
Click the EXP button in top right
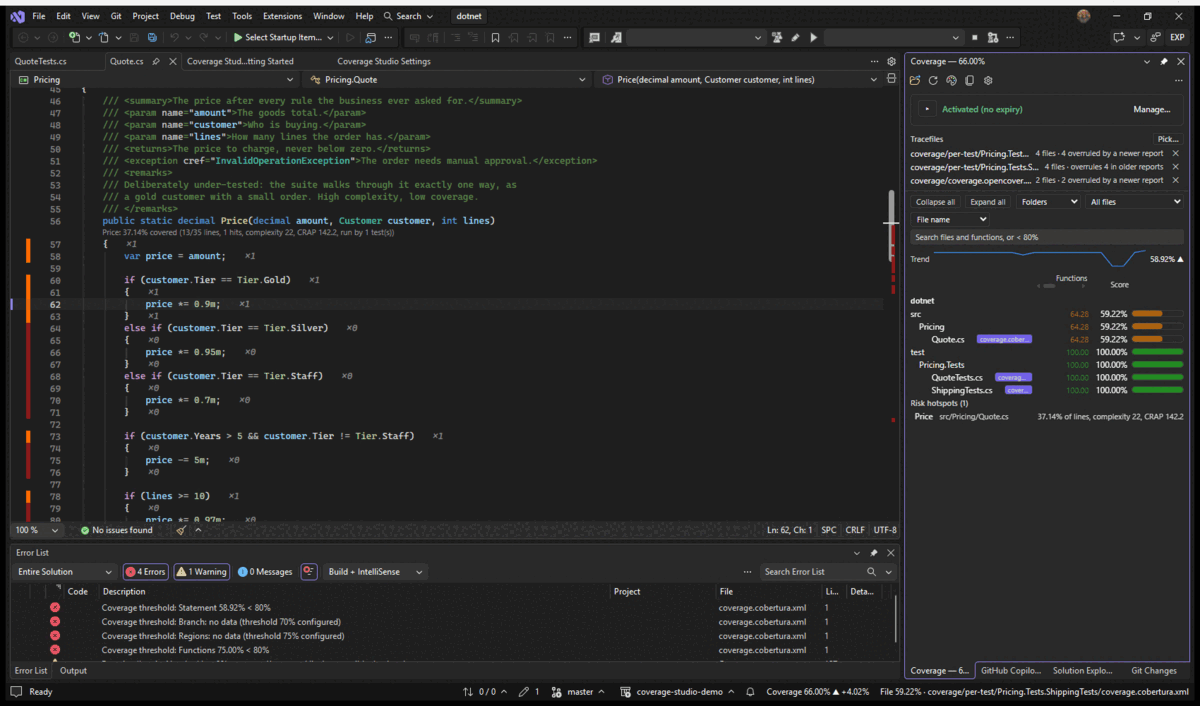tap(1177, 38)
